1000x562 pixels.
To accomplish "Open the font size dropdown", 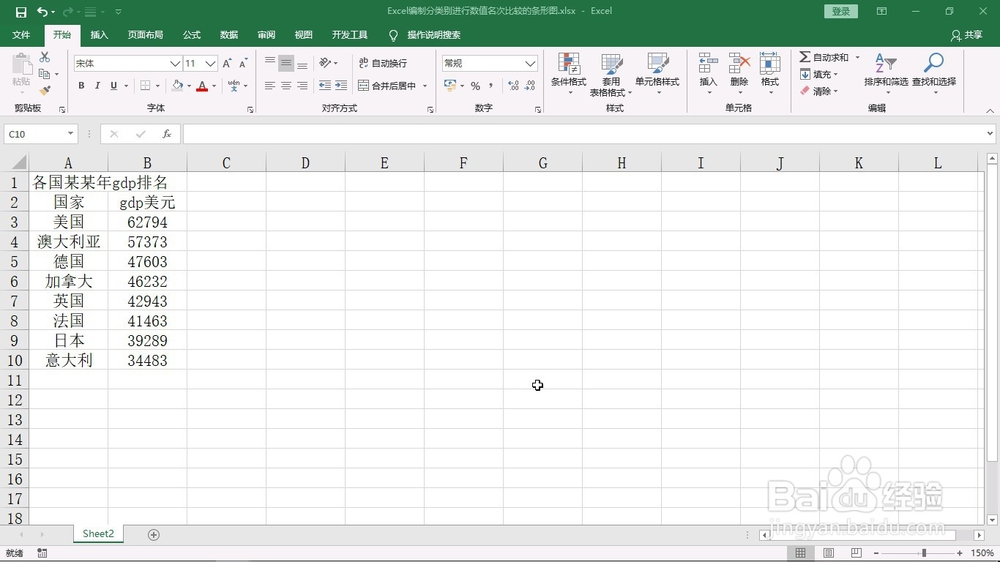I will point(210,63).
